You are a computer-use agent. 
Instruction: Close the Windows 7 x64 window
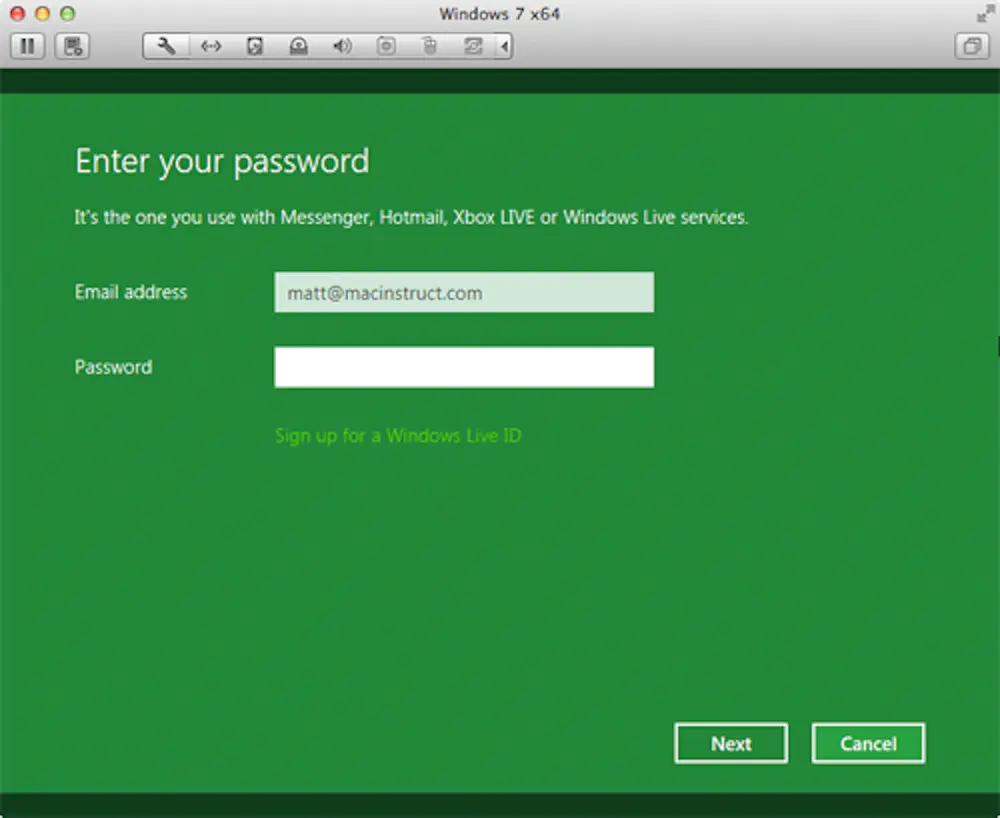pyautogui.click(x=17, y=14)
